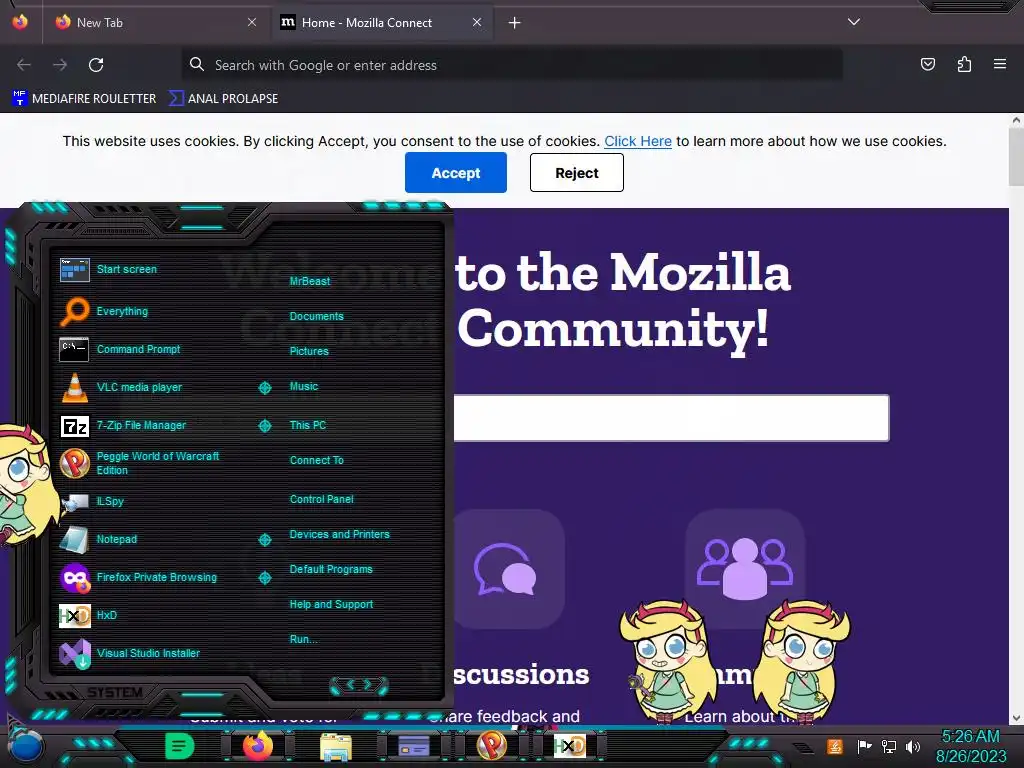Open a new tab with the plus button

coord(515,22)
